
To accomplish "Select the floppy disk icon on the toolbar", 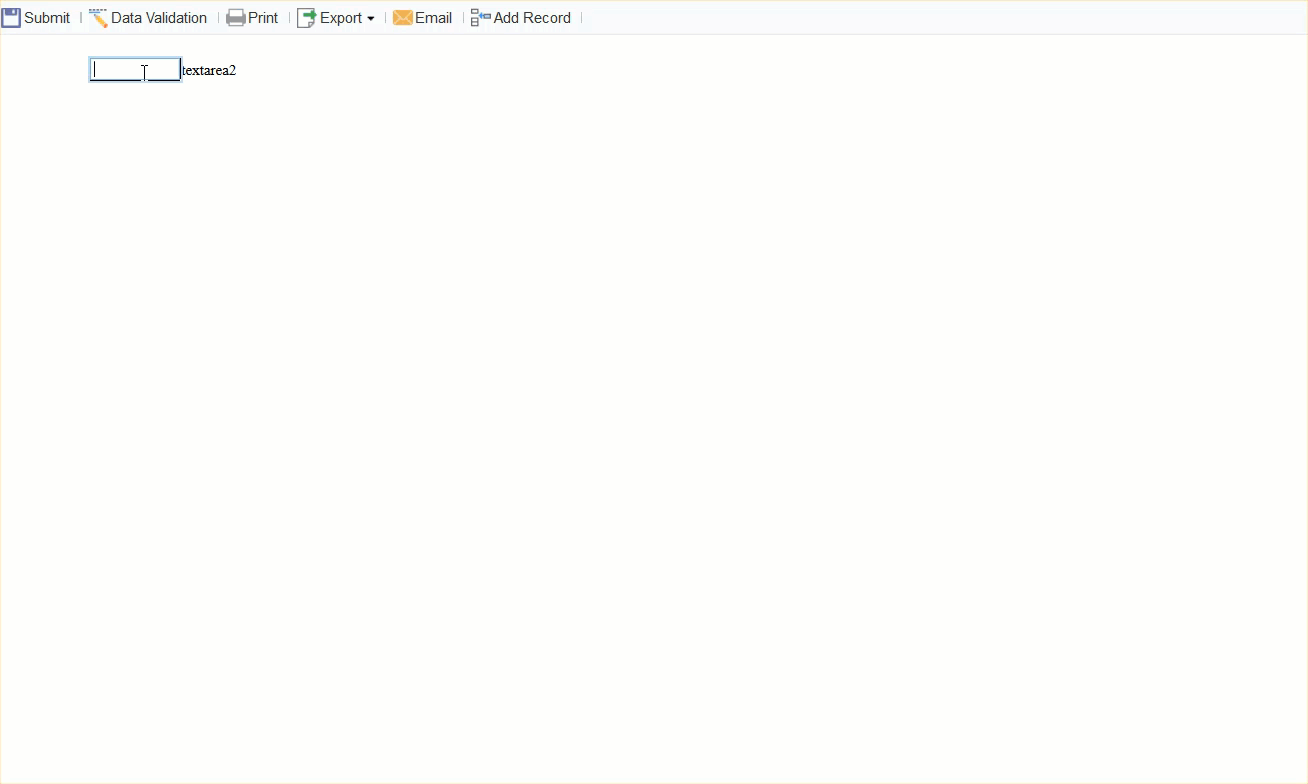I will pyautogui.click(x=11, y=17).
